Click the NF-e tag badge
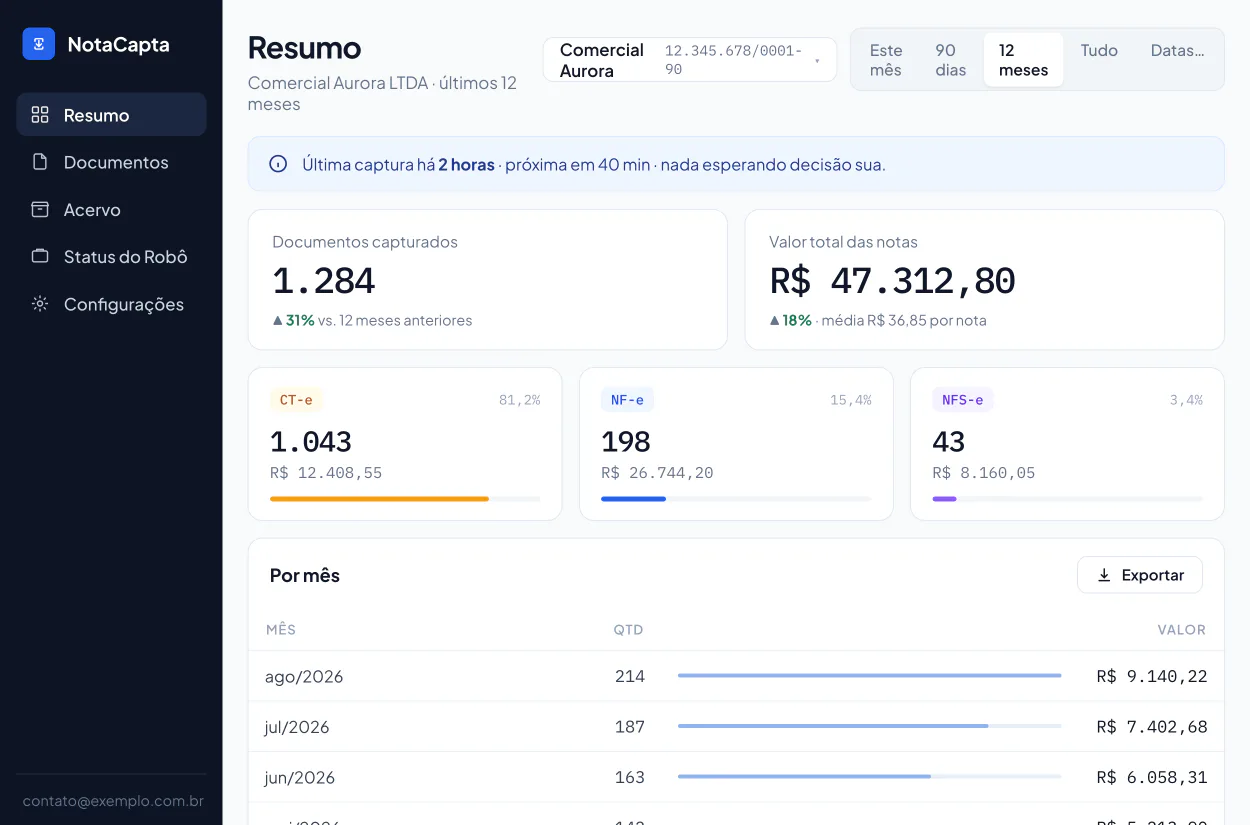Screen dimensions: 1250x825 pos(628,400)
